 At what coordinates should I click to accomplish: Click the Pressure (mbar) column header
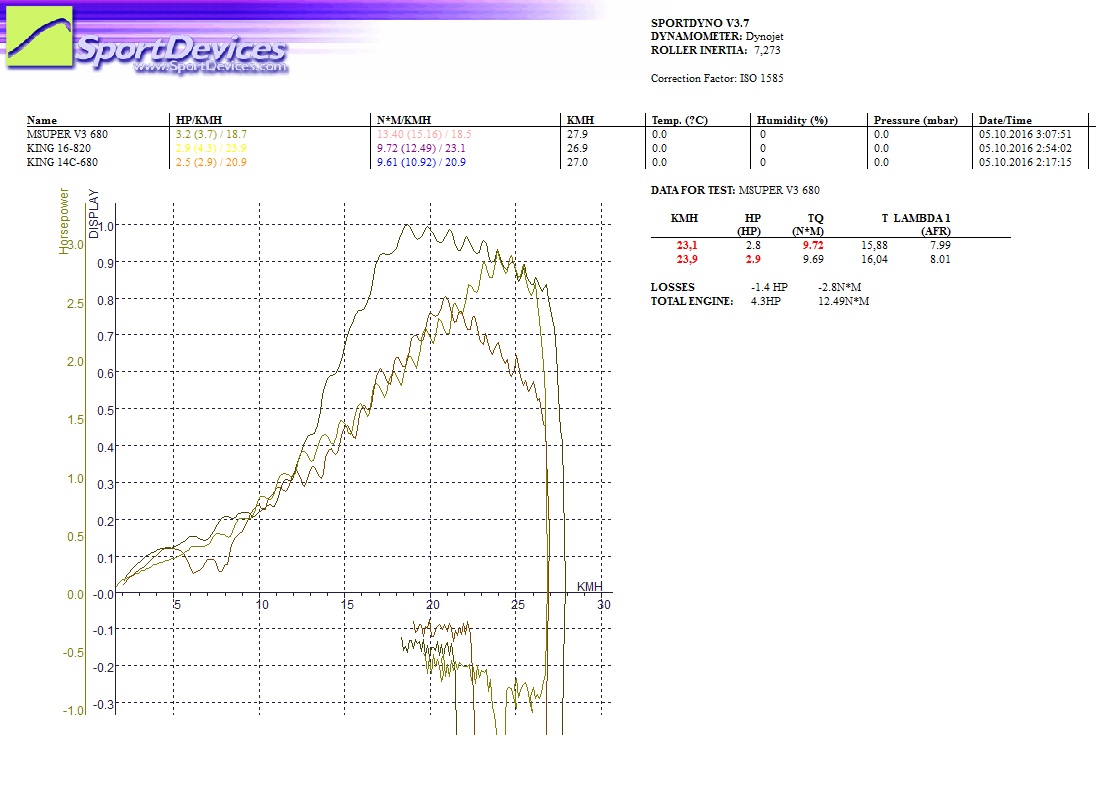pos(913,120)
